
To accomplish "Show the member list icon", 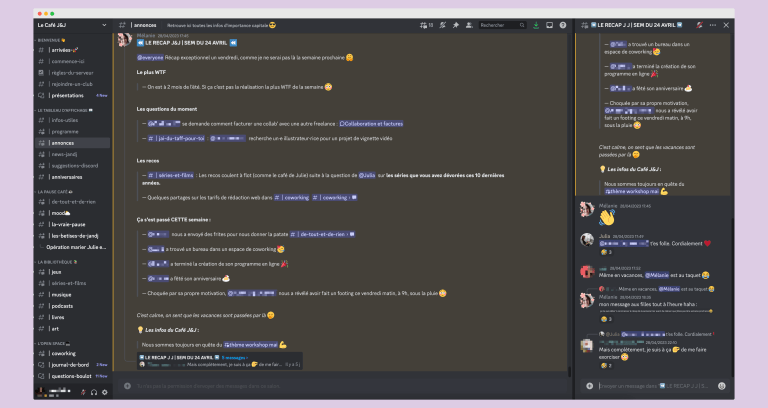I will [468, 25].
